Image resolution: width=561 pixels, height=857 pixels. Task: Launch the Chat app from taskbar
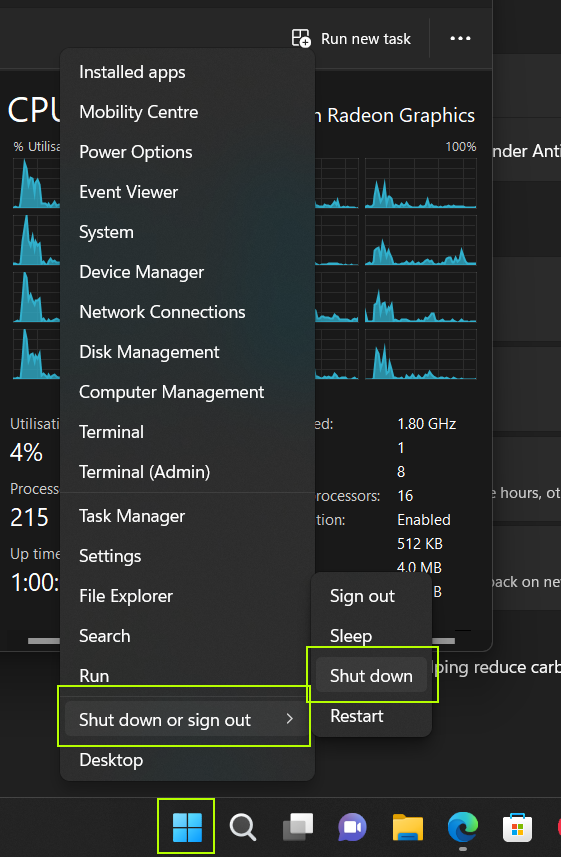point(353,827)
